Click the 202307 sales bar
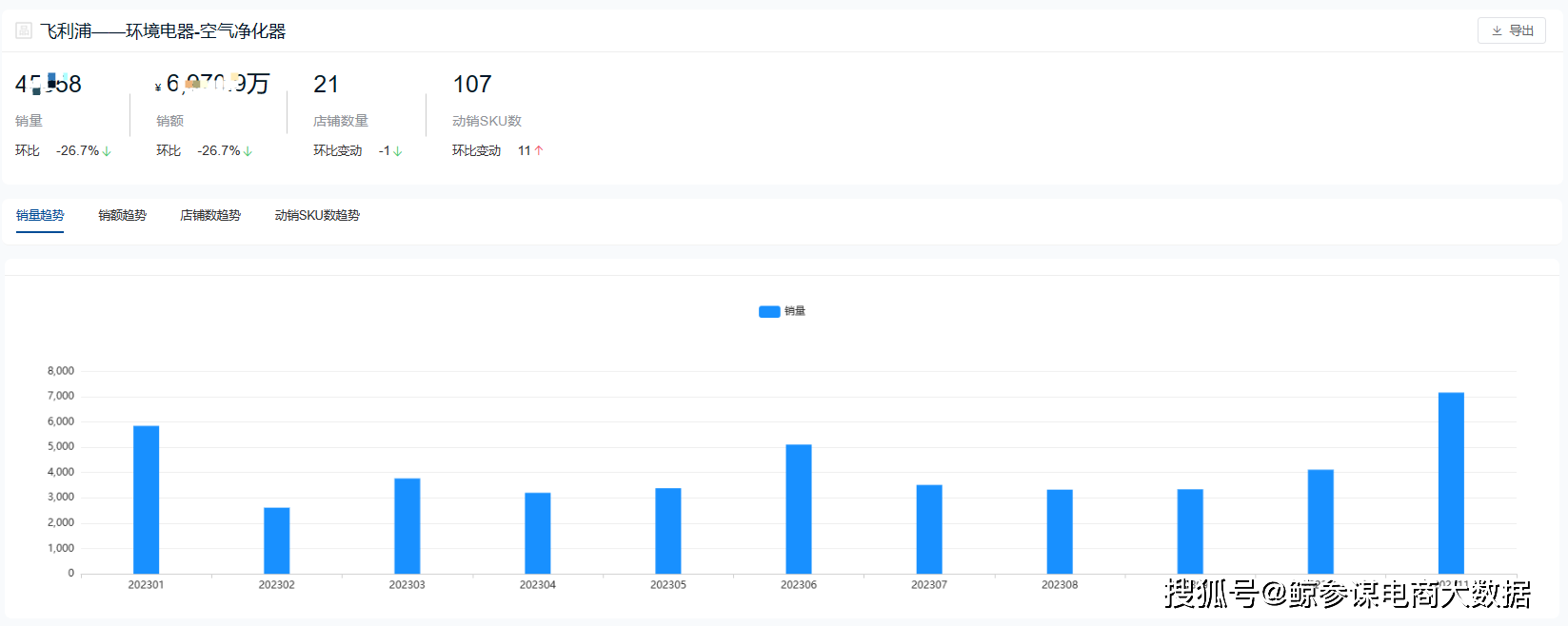 point(929,529)
